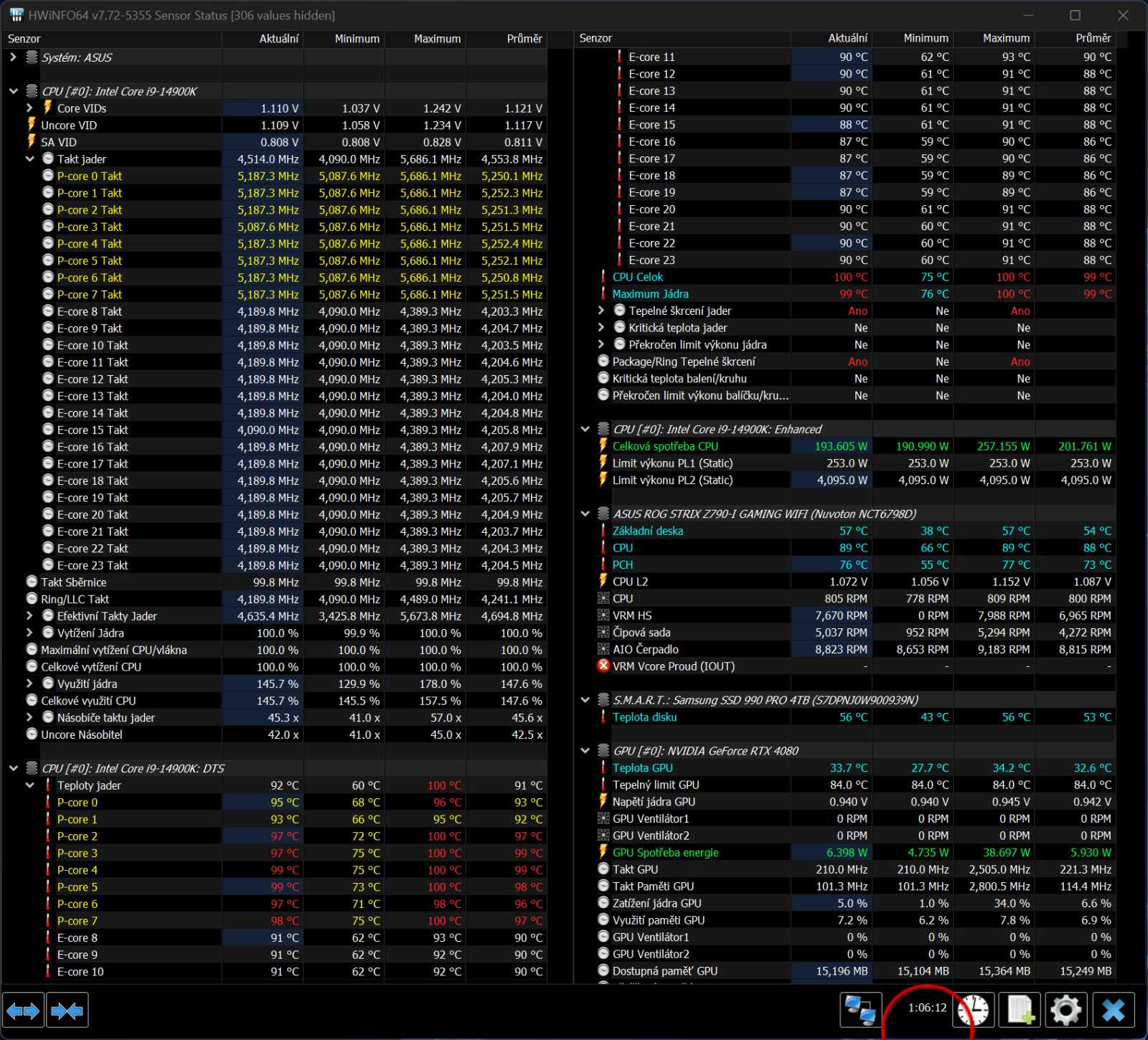Viewport: 1148px width, 1040px height.
Task: Collapse the Takt jader subtree
Action: tap(29, 159)
